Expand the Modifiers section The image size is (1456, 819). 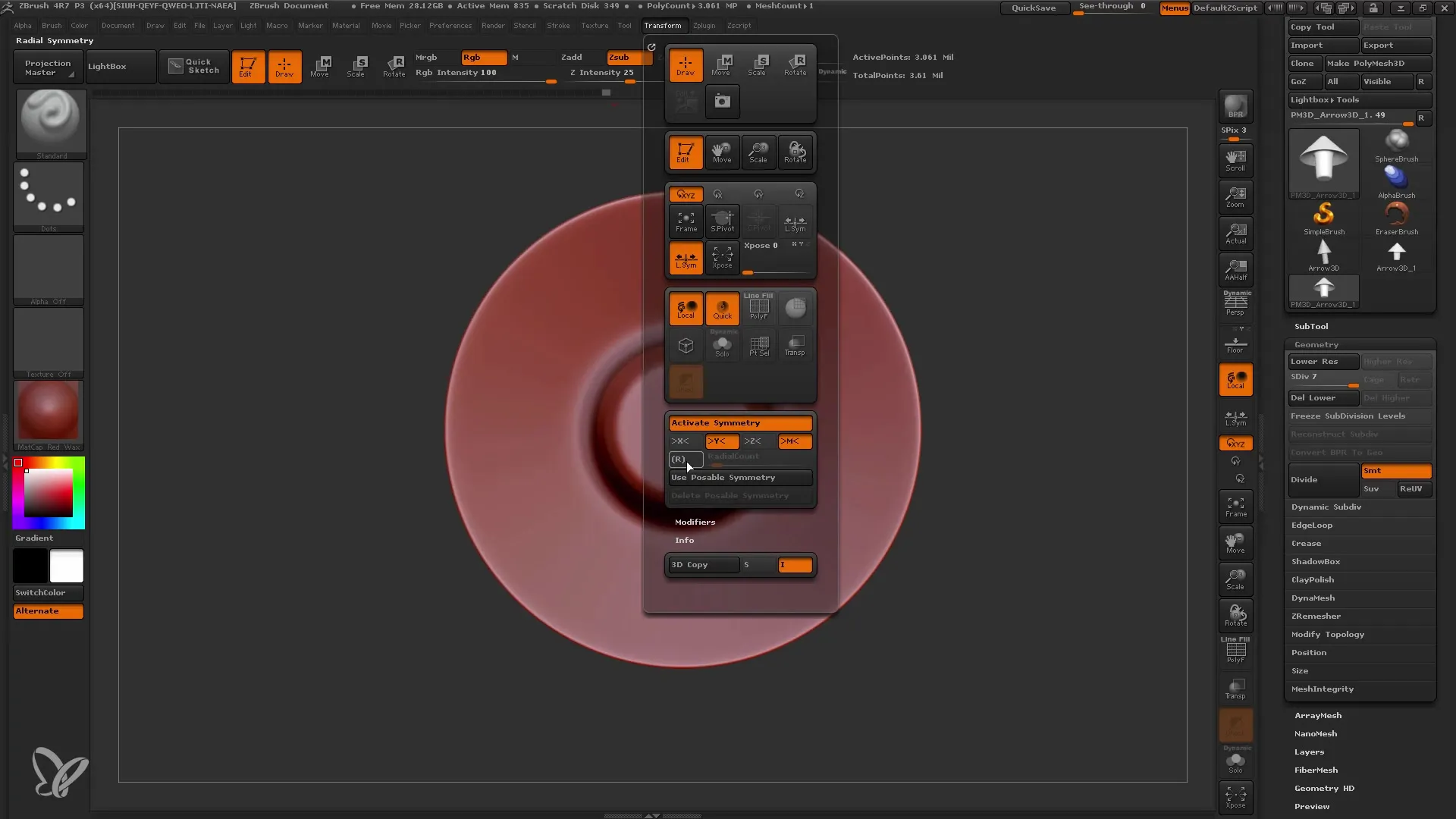(695, 521)
